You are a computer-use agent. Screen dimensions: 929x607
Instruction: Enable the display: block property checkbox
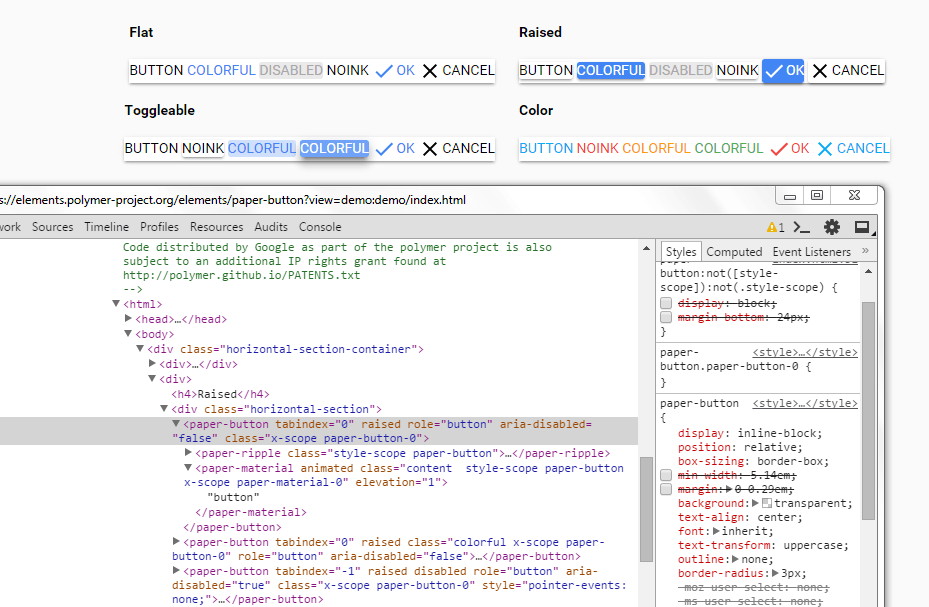(666, 302)
